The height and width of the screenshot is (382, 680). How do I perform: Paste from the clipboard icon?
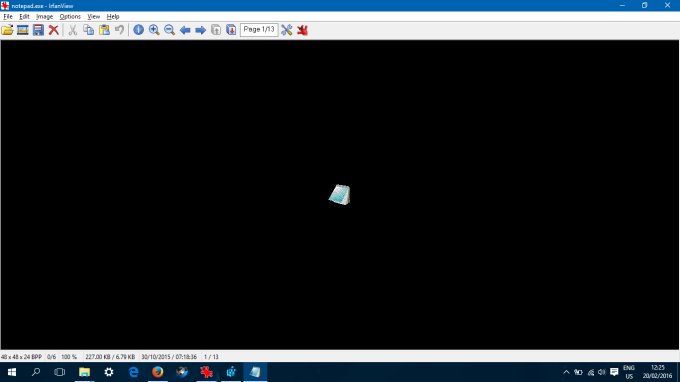104,30
